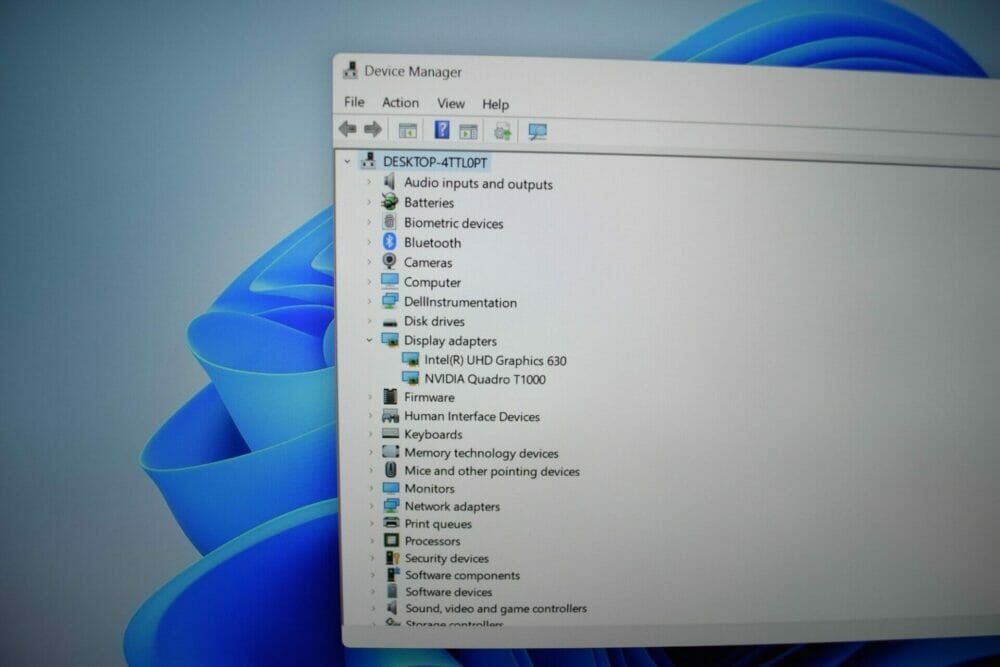Select the Monitors label
This screenshot has height=667, width=1000.
click(429, 488)
